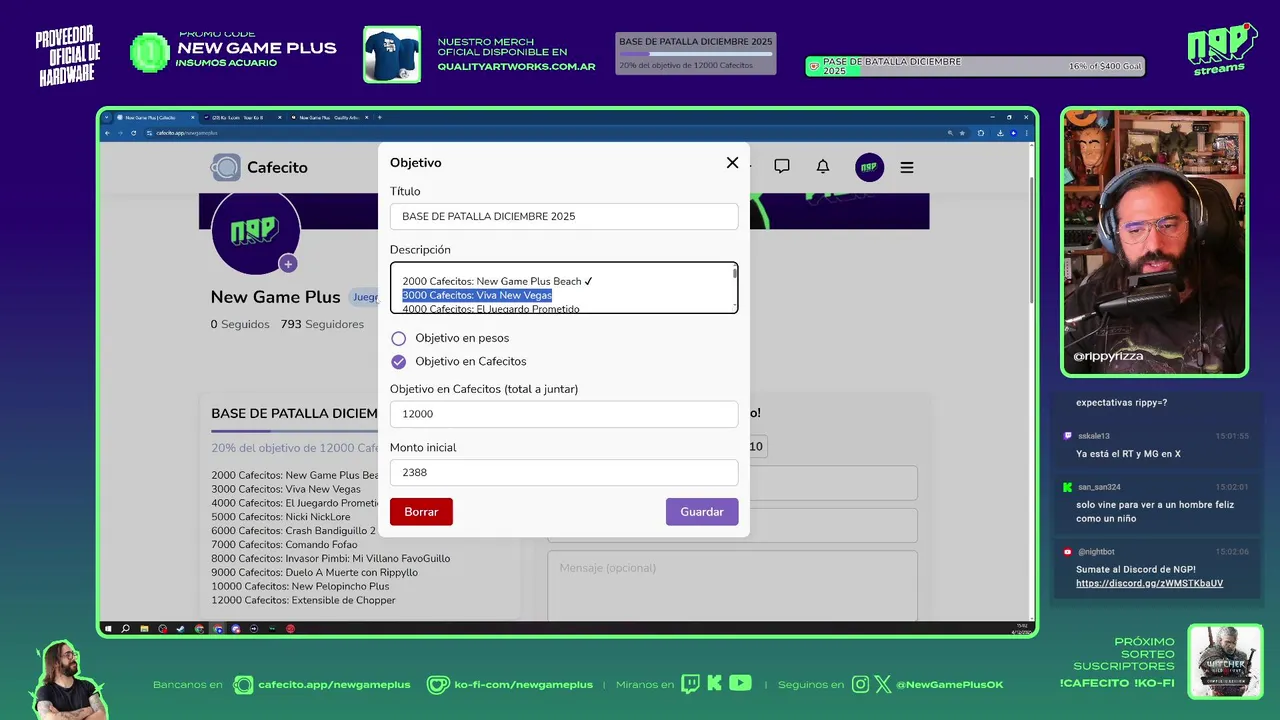Click the Discord link in nightbot chat message

pos(1149,583)
